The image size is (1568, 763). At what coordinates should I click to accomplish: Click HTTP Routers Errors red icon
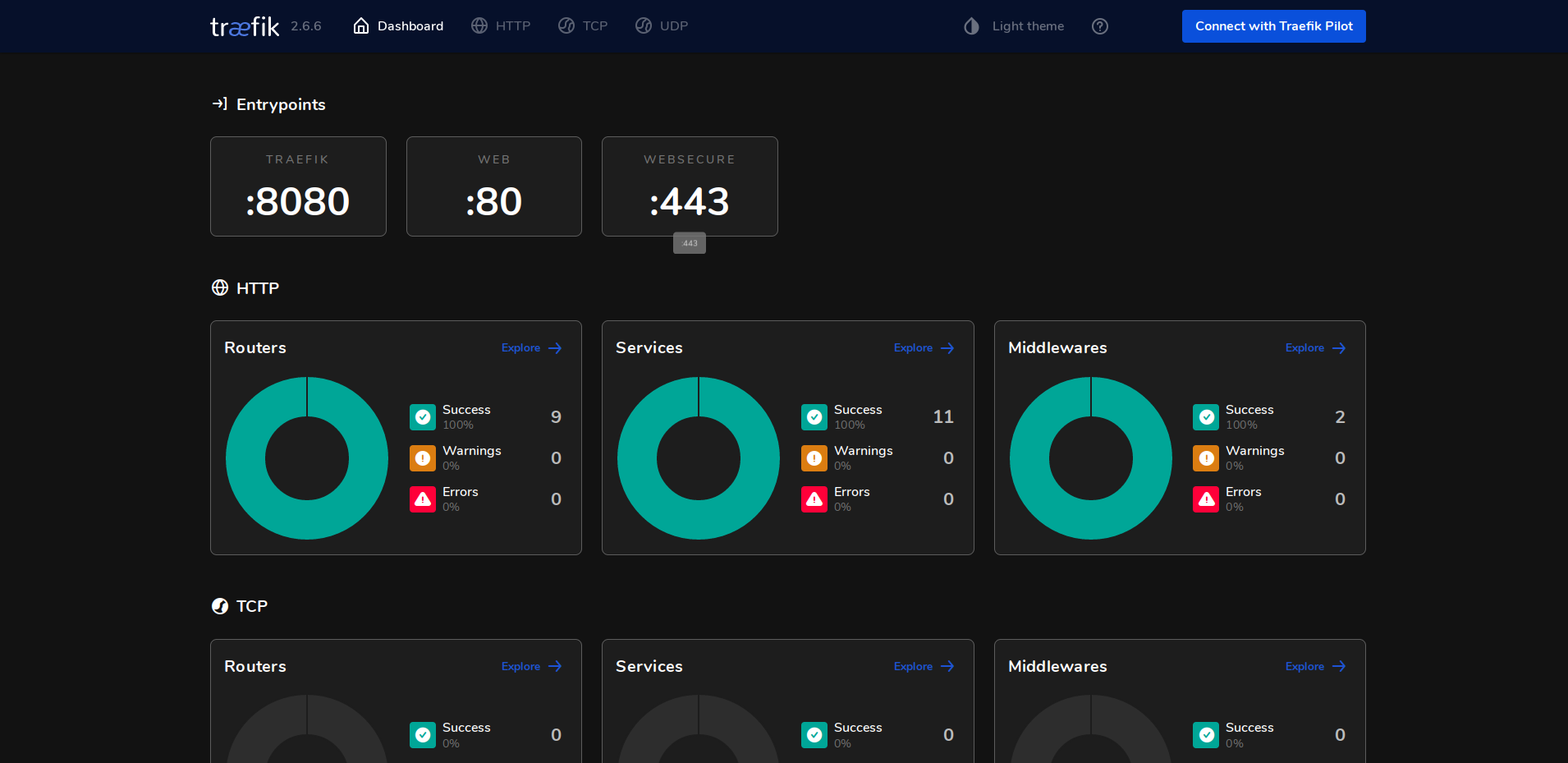tap(423, 499)
